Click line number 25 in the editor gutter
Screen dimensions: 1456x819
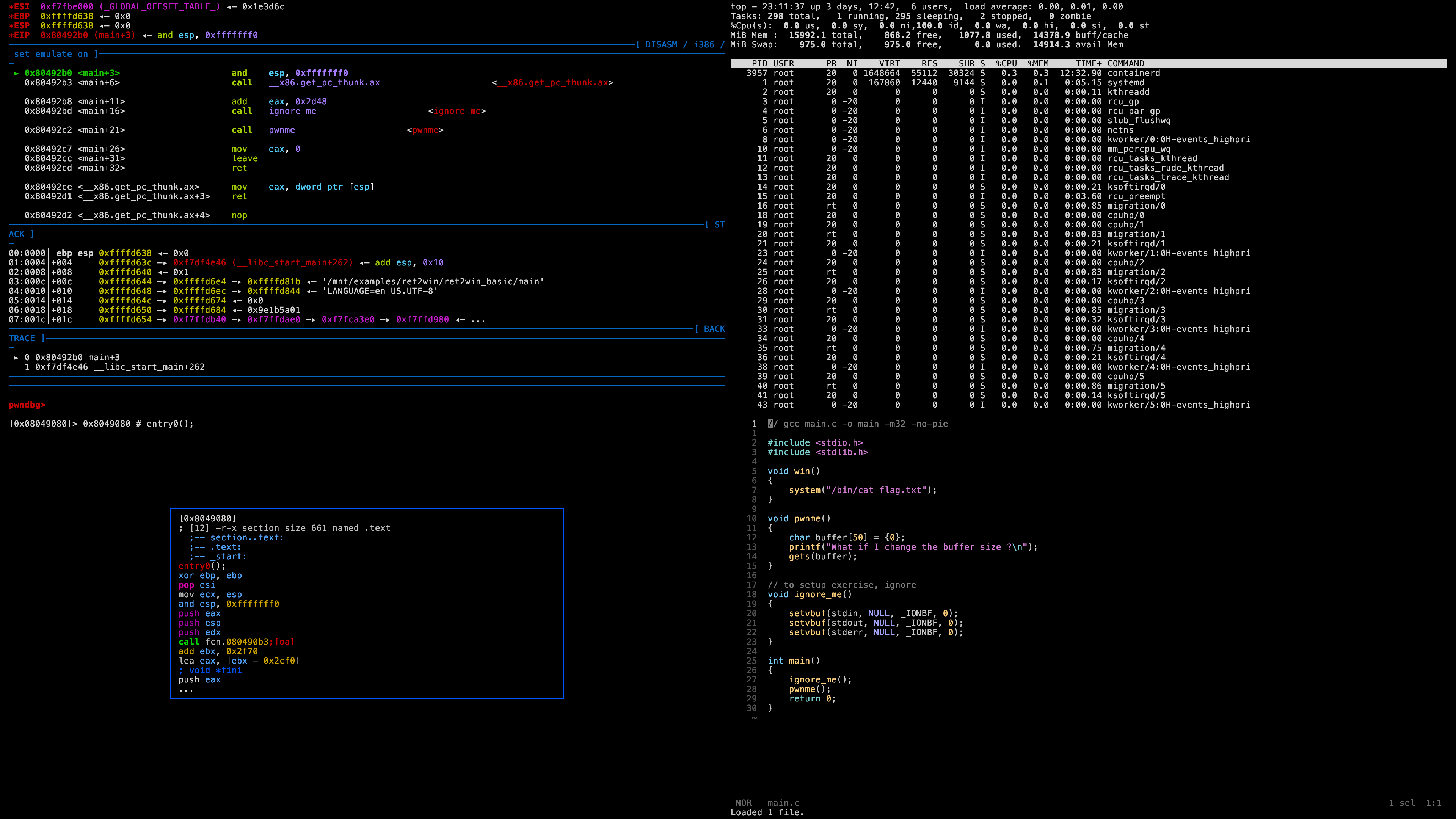coord(751,660)
